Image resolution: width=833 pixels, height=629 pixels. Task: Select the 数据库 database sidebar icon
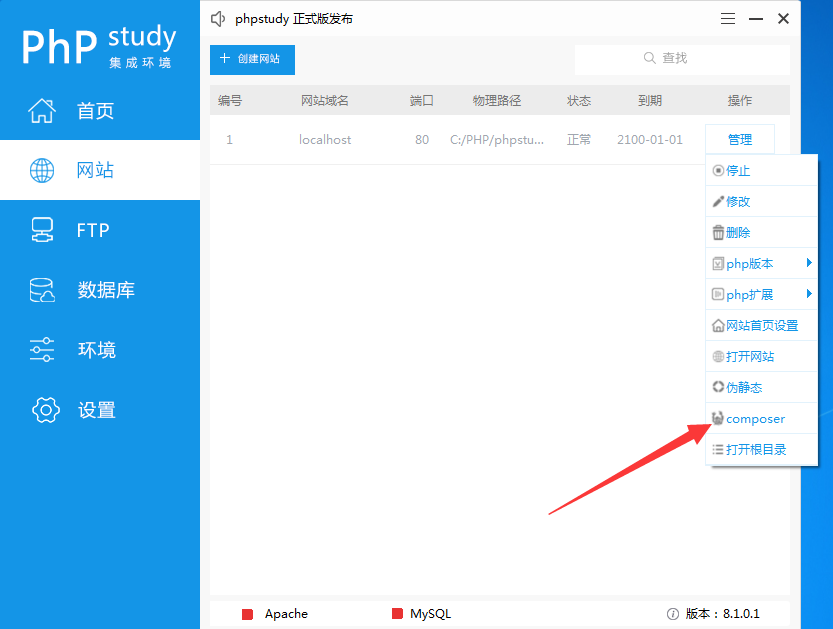pos(42,290)
